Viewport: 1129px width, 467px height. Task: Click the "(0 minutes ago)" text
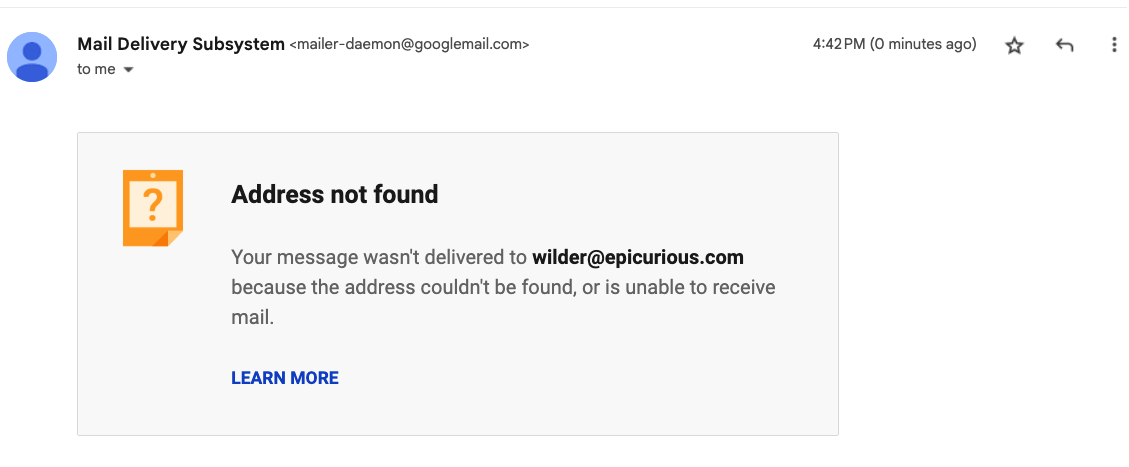click(923, 44)
